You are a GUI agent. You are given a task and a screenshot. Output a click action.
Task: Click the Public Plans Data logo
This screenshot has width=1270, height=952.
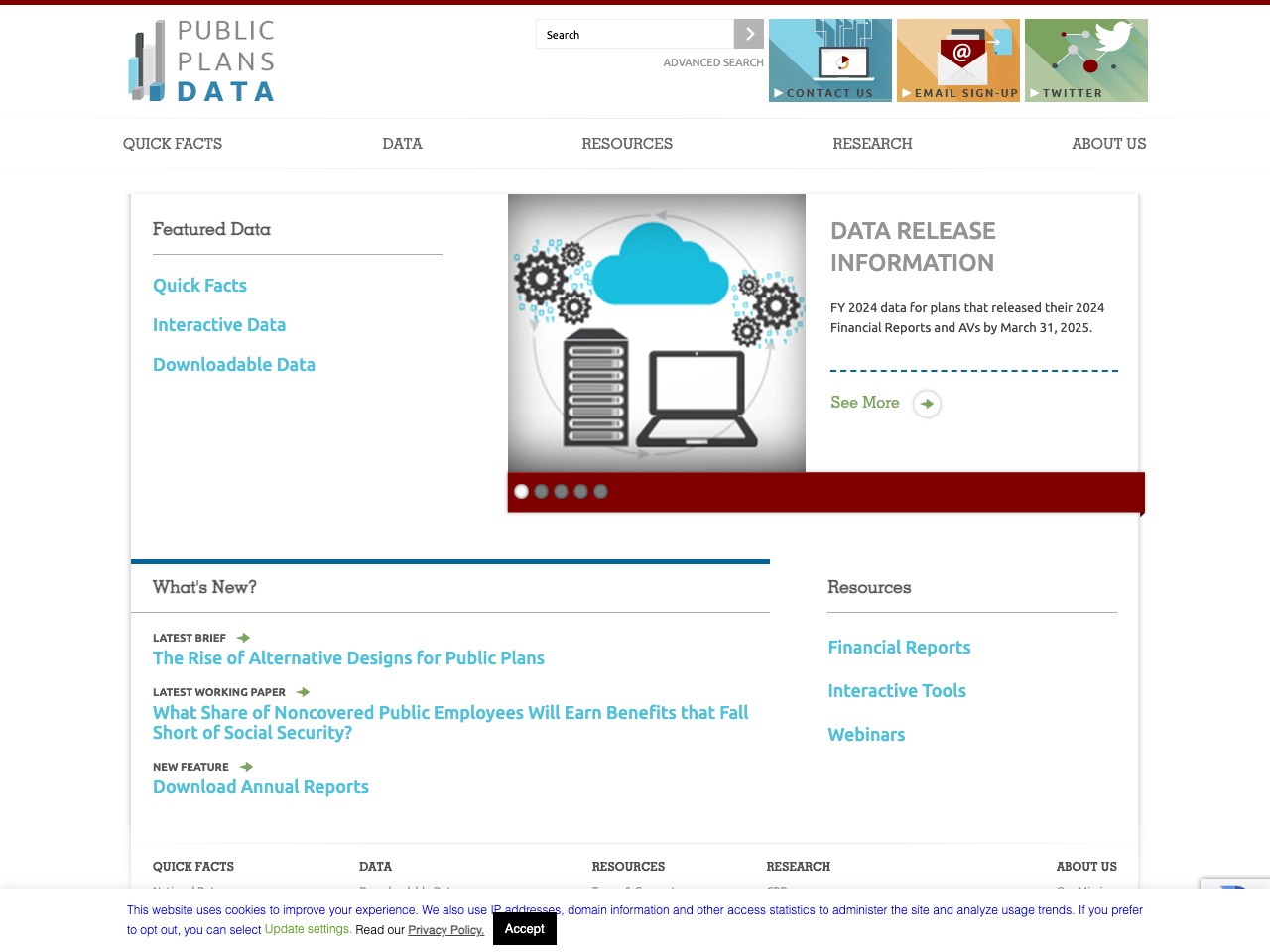(201, 59)
